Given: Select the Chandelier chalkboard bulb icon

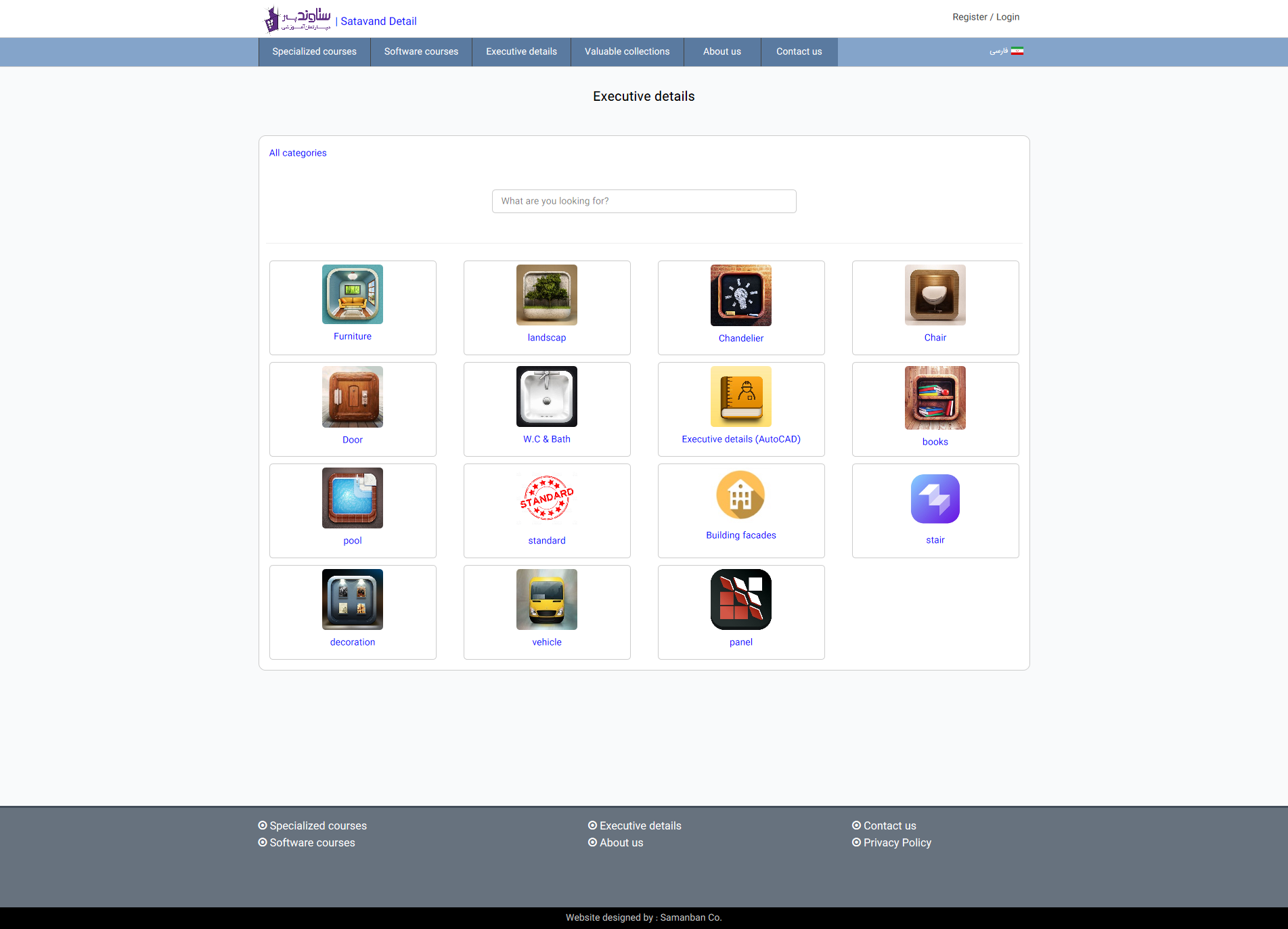Looking at the screenshot, I should tap(741, 295).
